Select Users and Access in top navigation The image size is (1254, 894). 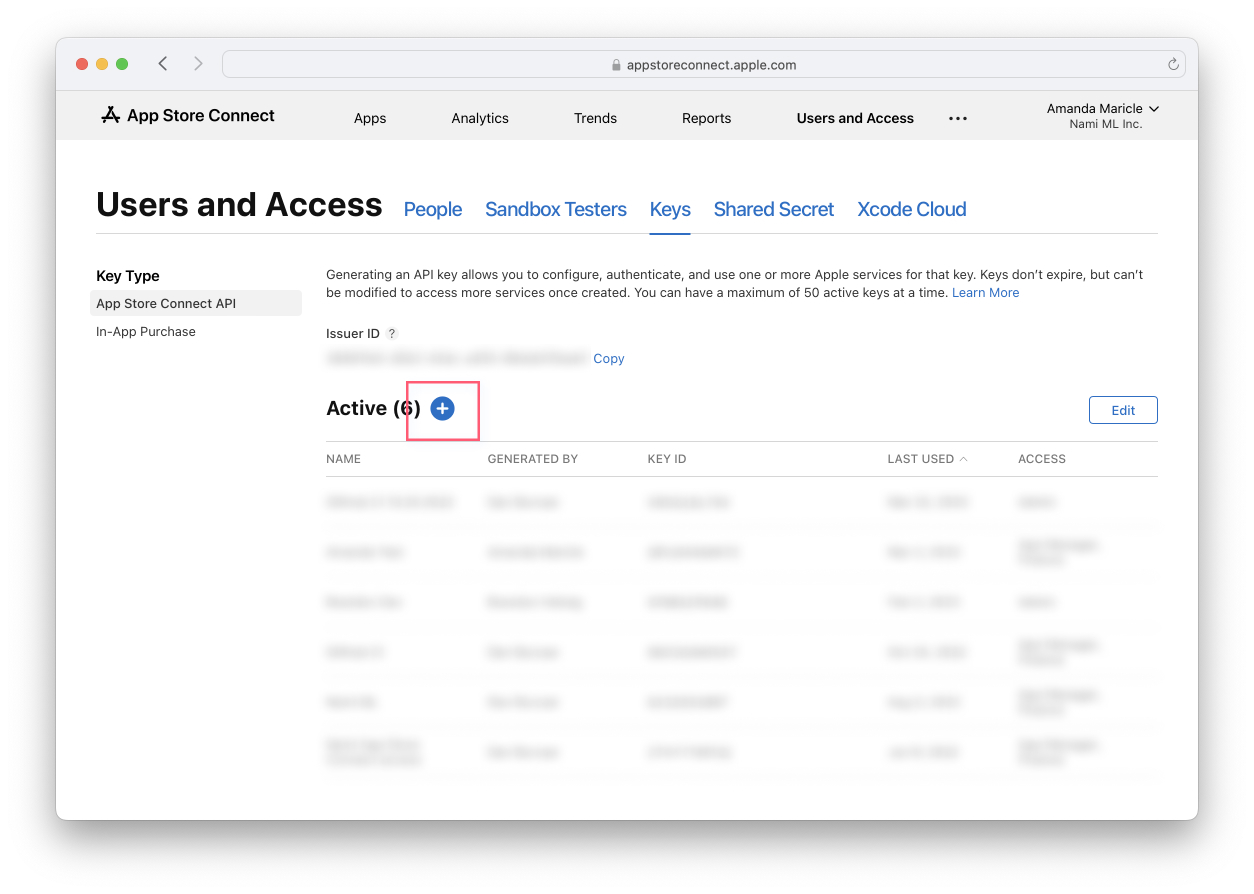pyautogui.click(x=855, y=118)
